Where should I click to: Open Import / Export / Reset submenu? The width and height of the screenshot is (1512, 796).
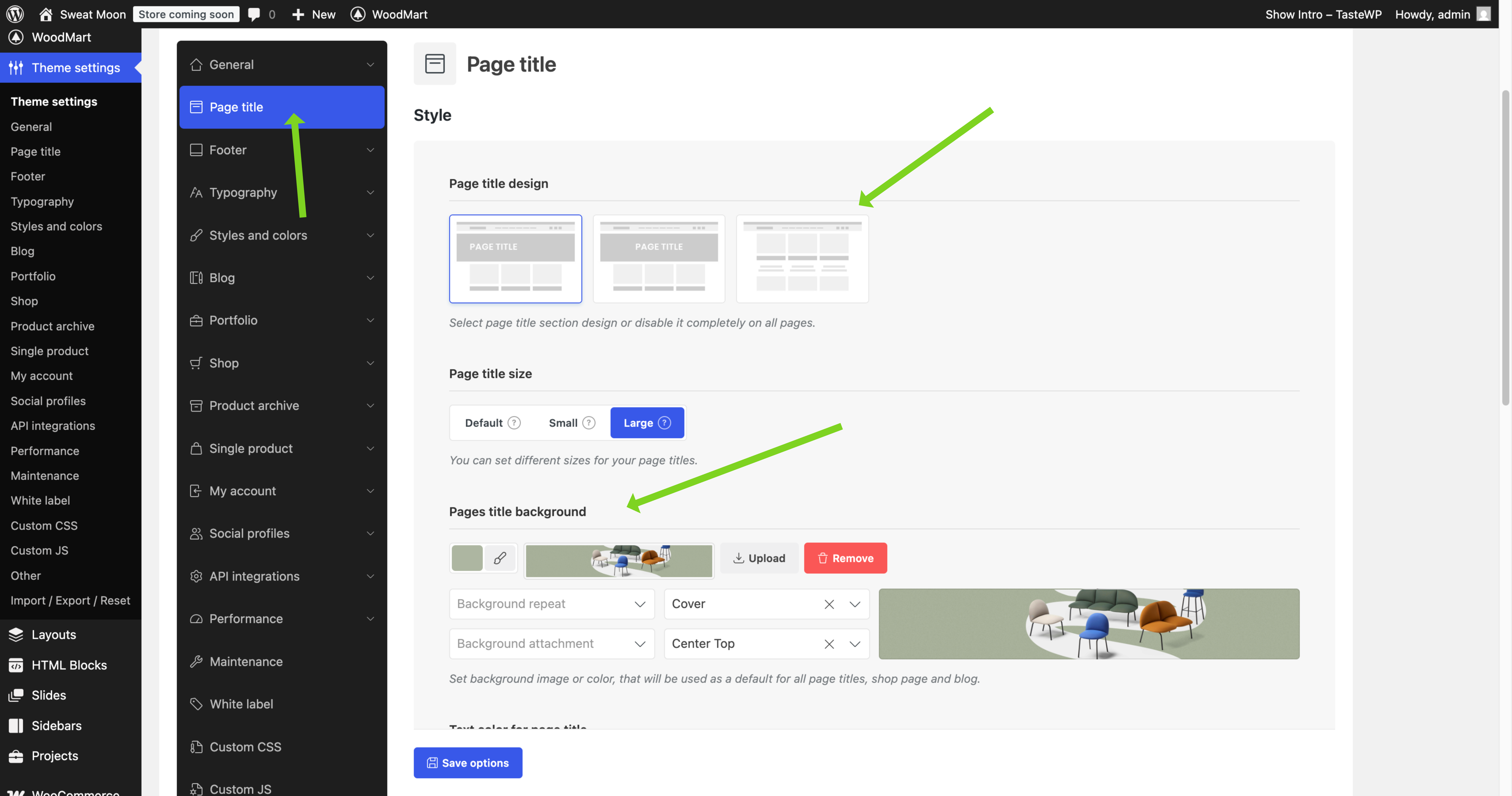pos(71,601)
